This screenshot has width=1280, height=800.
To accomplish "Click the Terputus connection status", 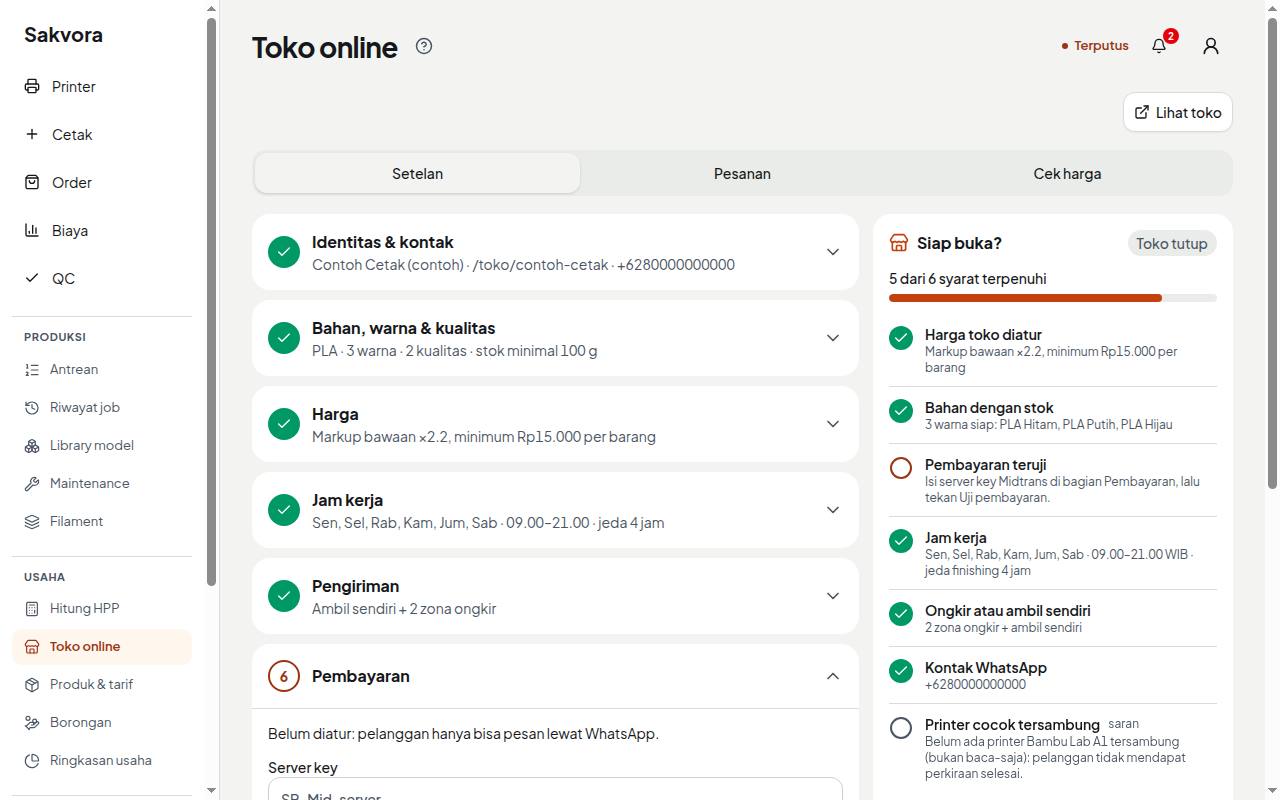I will [x=1095, y=46].
